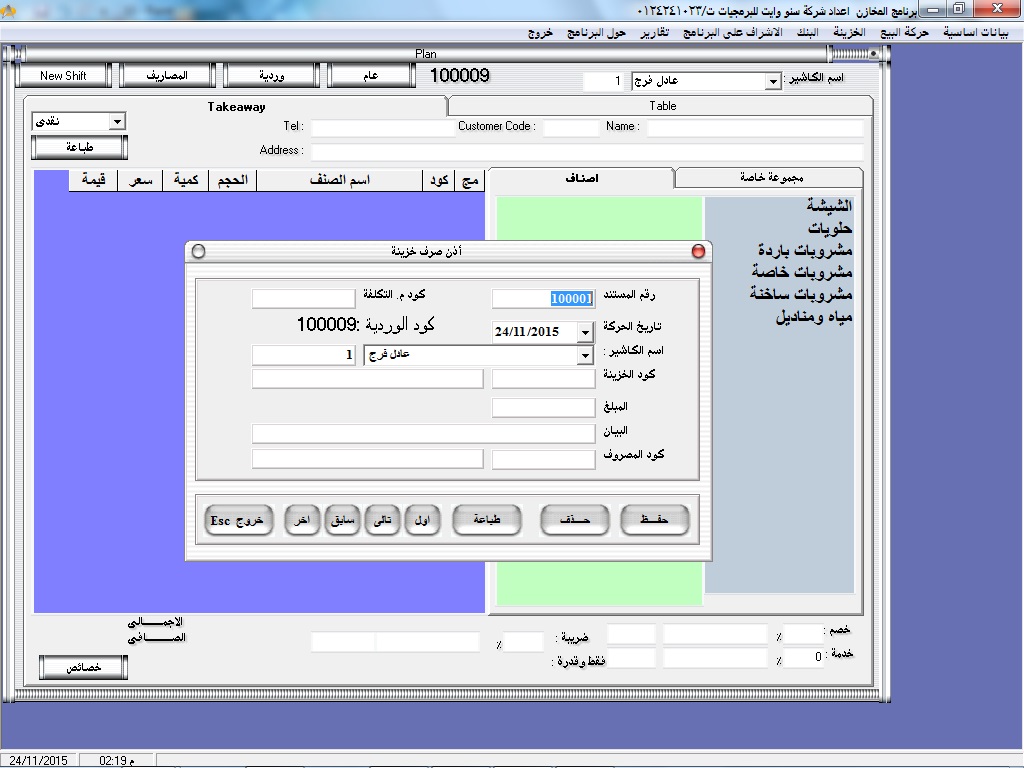Open the تقارير reports menu
The image size is (1024, 768).
[x=655, y=32]
